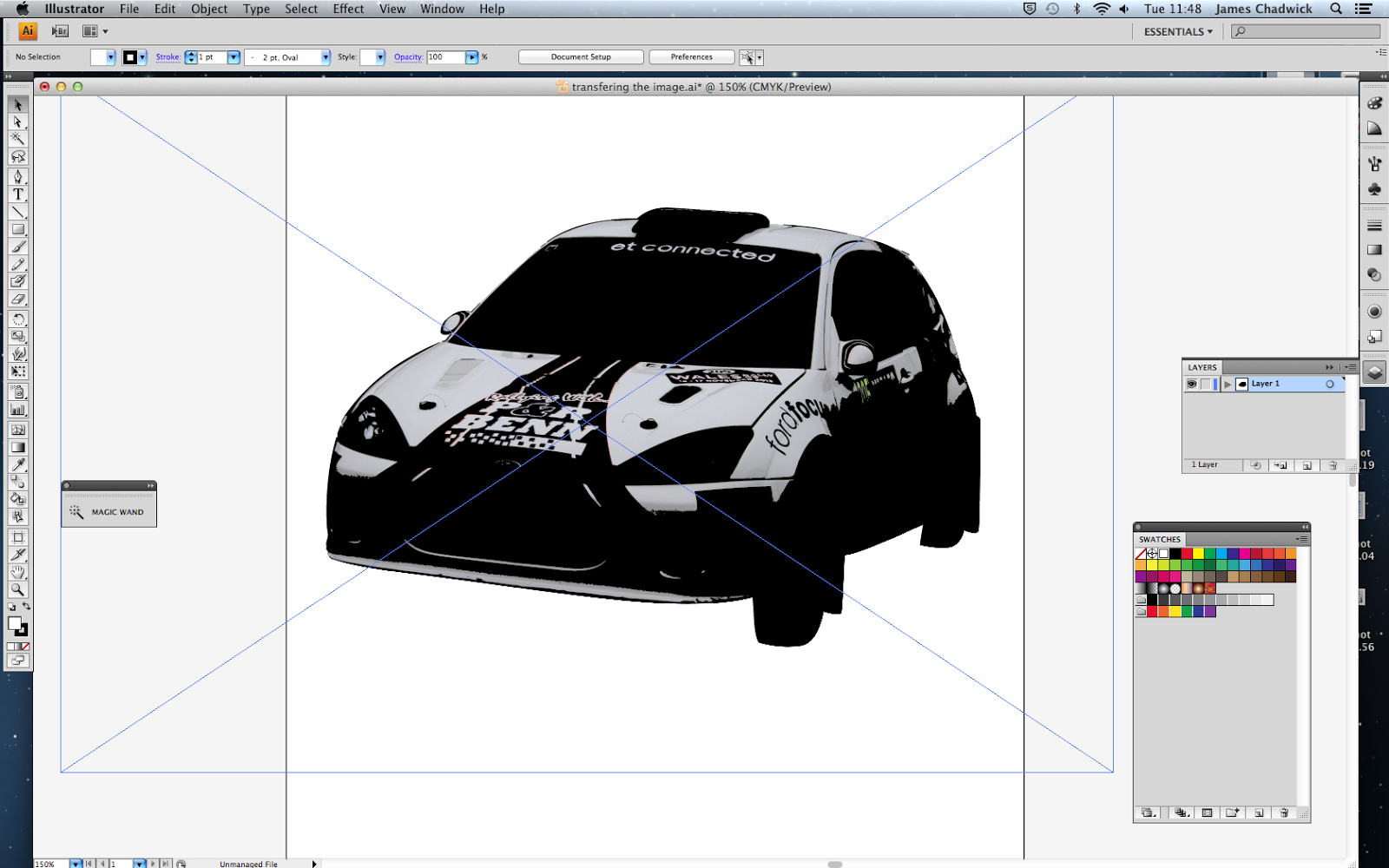Open the Swatches panel options menu
Viewport: 1389px width, 868px height.
coord(1301,539)
